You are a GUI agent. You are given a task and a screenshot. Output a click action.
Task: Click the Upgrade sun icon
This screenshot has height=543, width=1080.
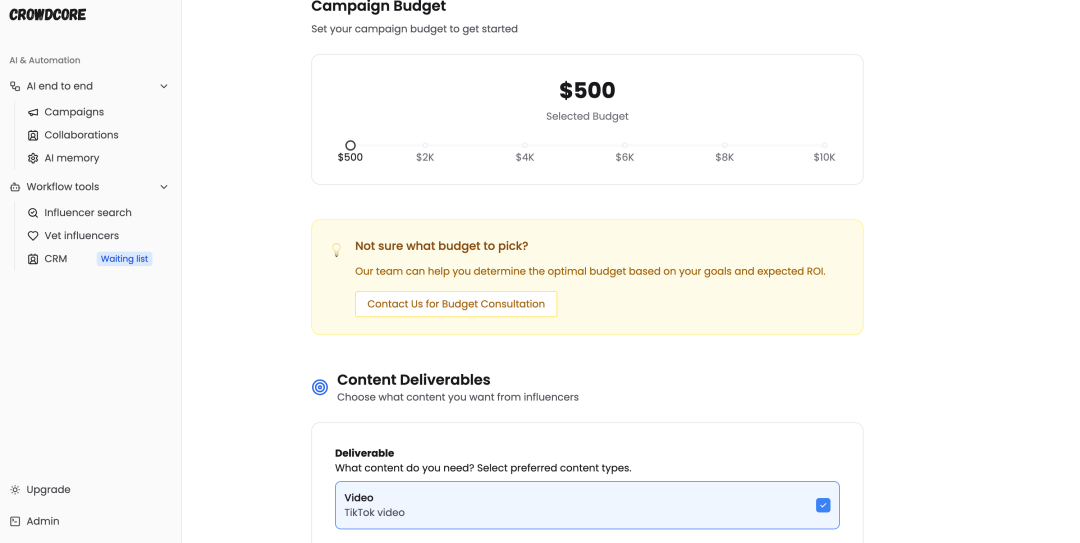click(15, 490)
